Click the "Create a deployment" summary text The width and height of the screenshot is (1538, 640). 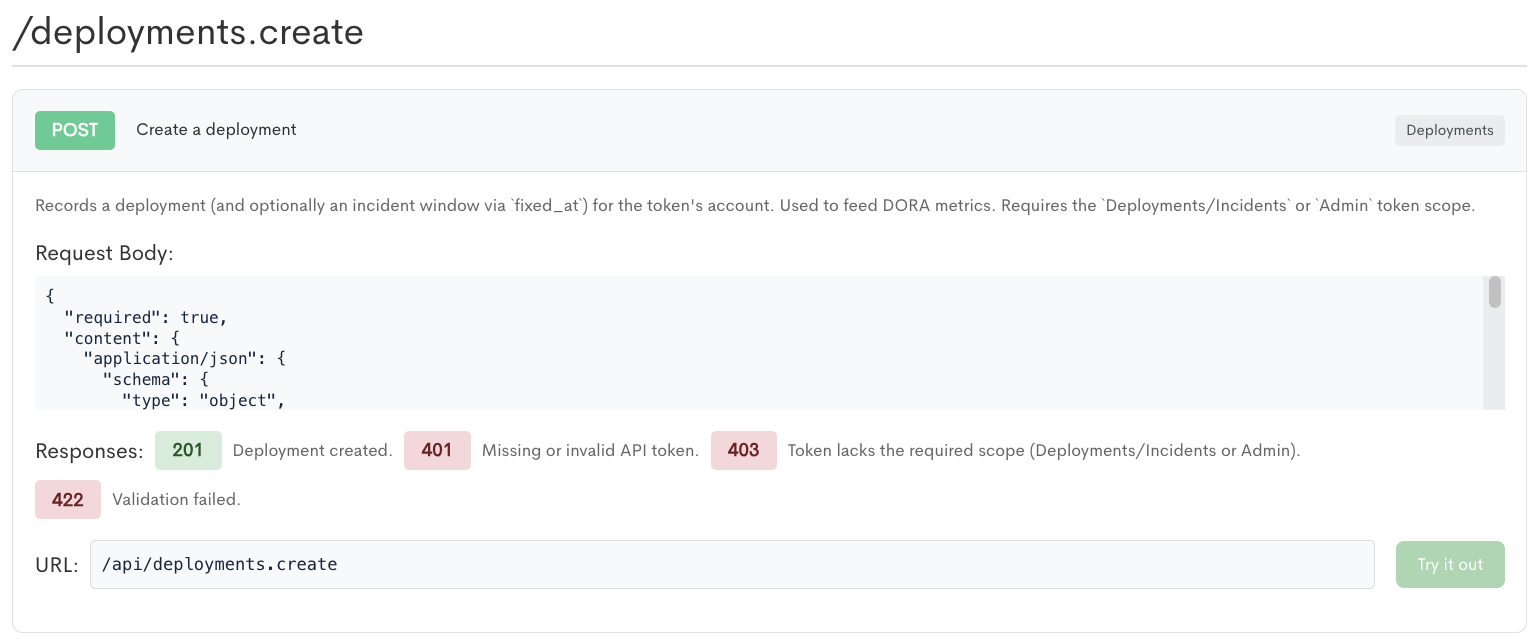coord(216,130)
